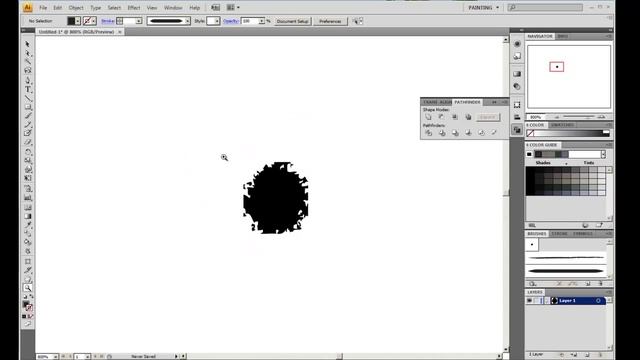Switch to the Swatches tab
640x360 pixels.
tap(562, 125)
